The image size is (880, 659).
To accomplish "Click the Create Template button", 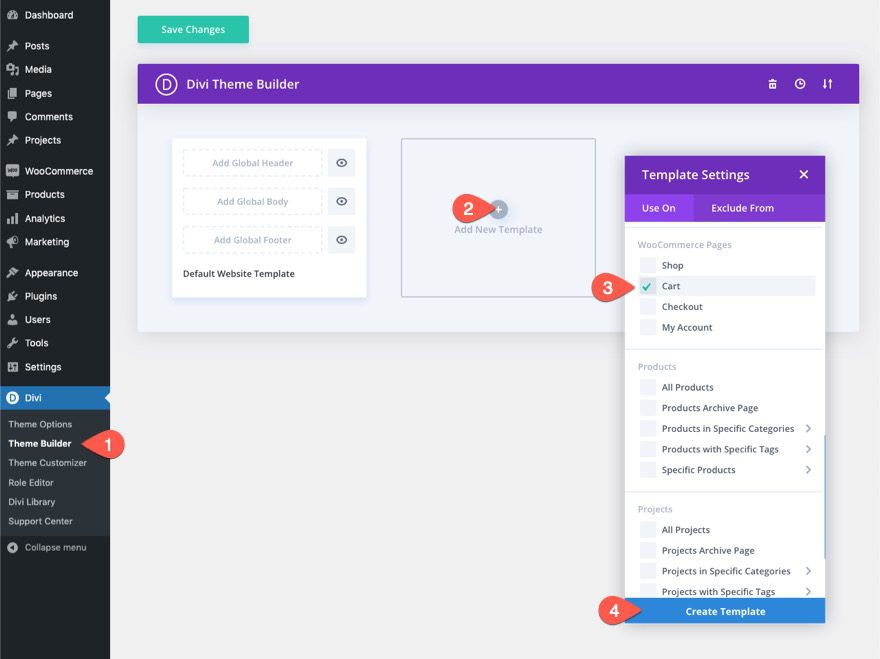I will [x=725, y=611].
